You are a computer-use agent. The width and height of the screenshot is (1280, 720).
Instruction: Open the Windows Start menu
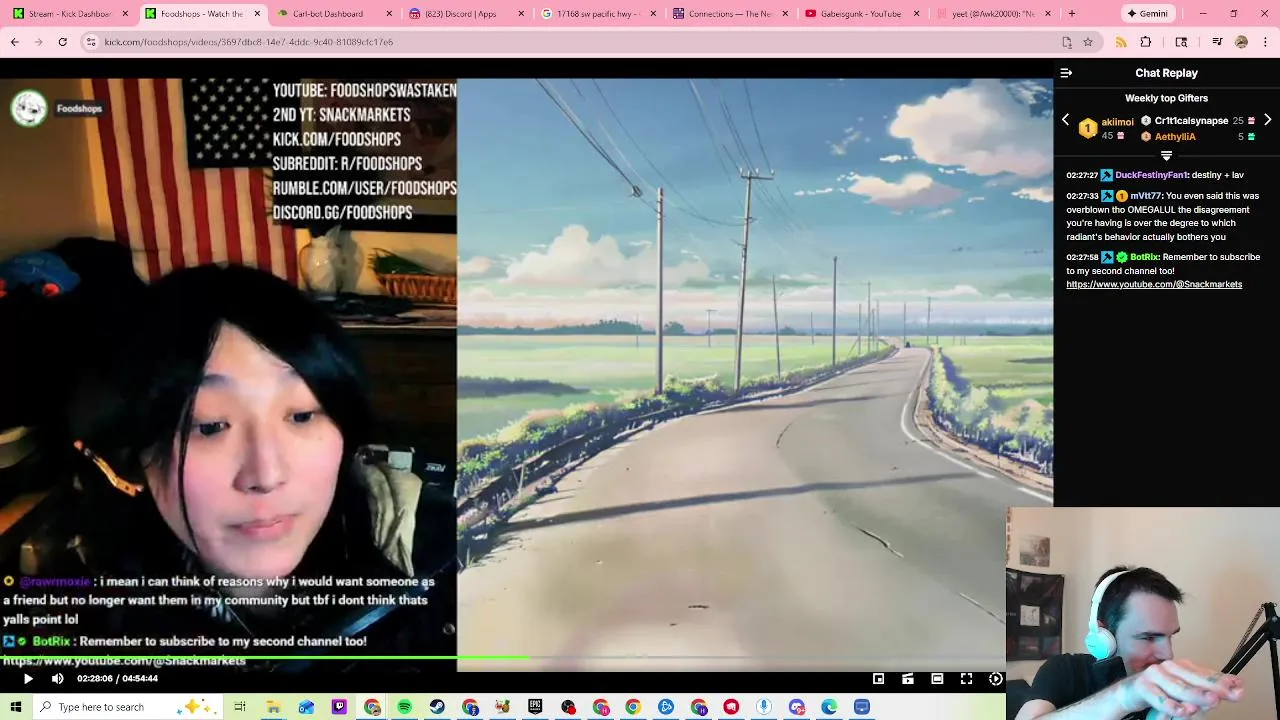[x=16, y=707]
